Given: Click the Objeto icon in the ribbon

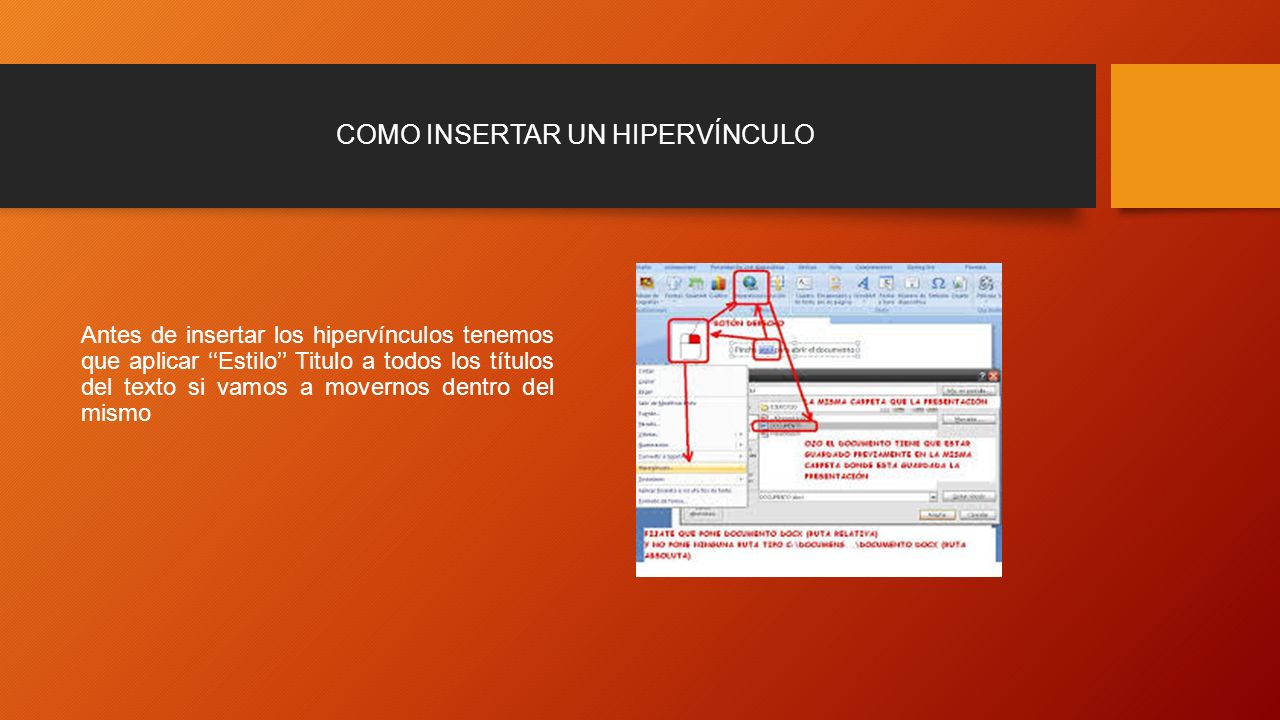Looking at the screenshot, I should [959, 283].
